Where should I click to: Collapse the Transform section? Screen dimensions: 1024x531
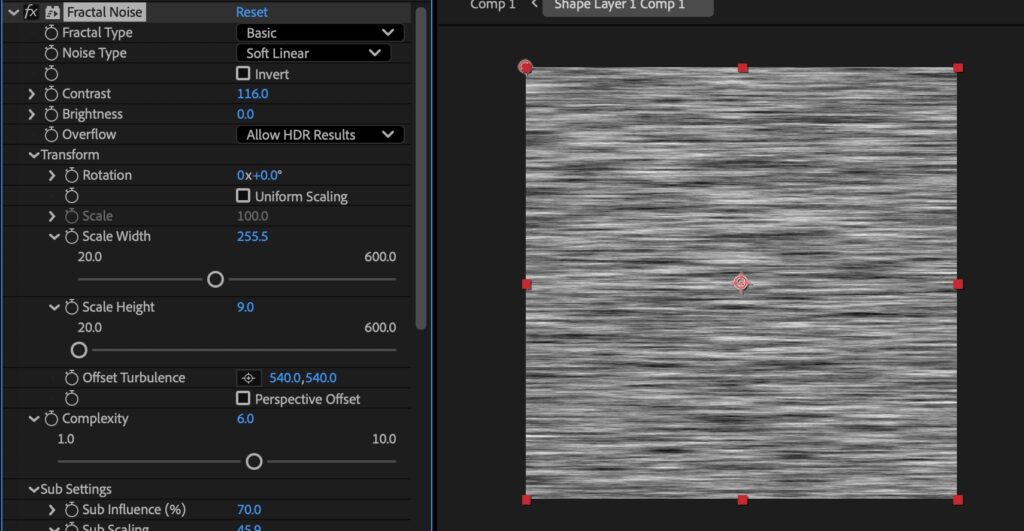pos(33,155)
